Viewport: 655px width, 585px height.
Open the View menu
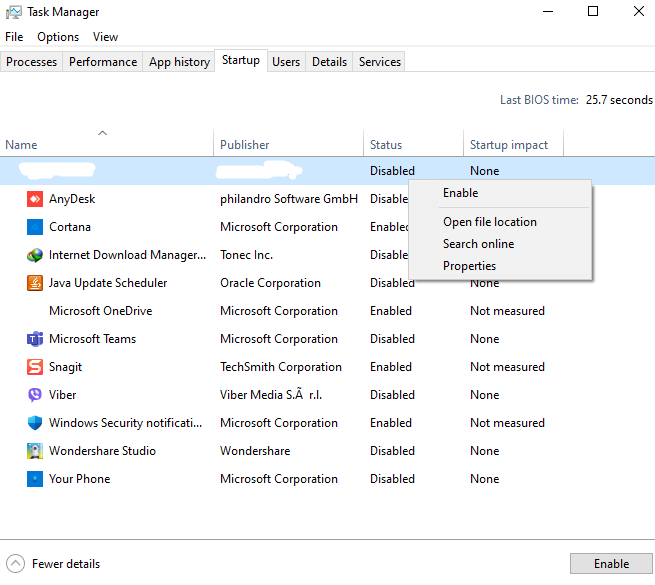(x=105, y=37)
